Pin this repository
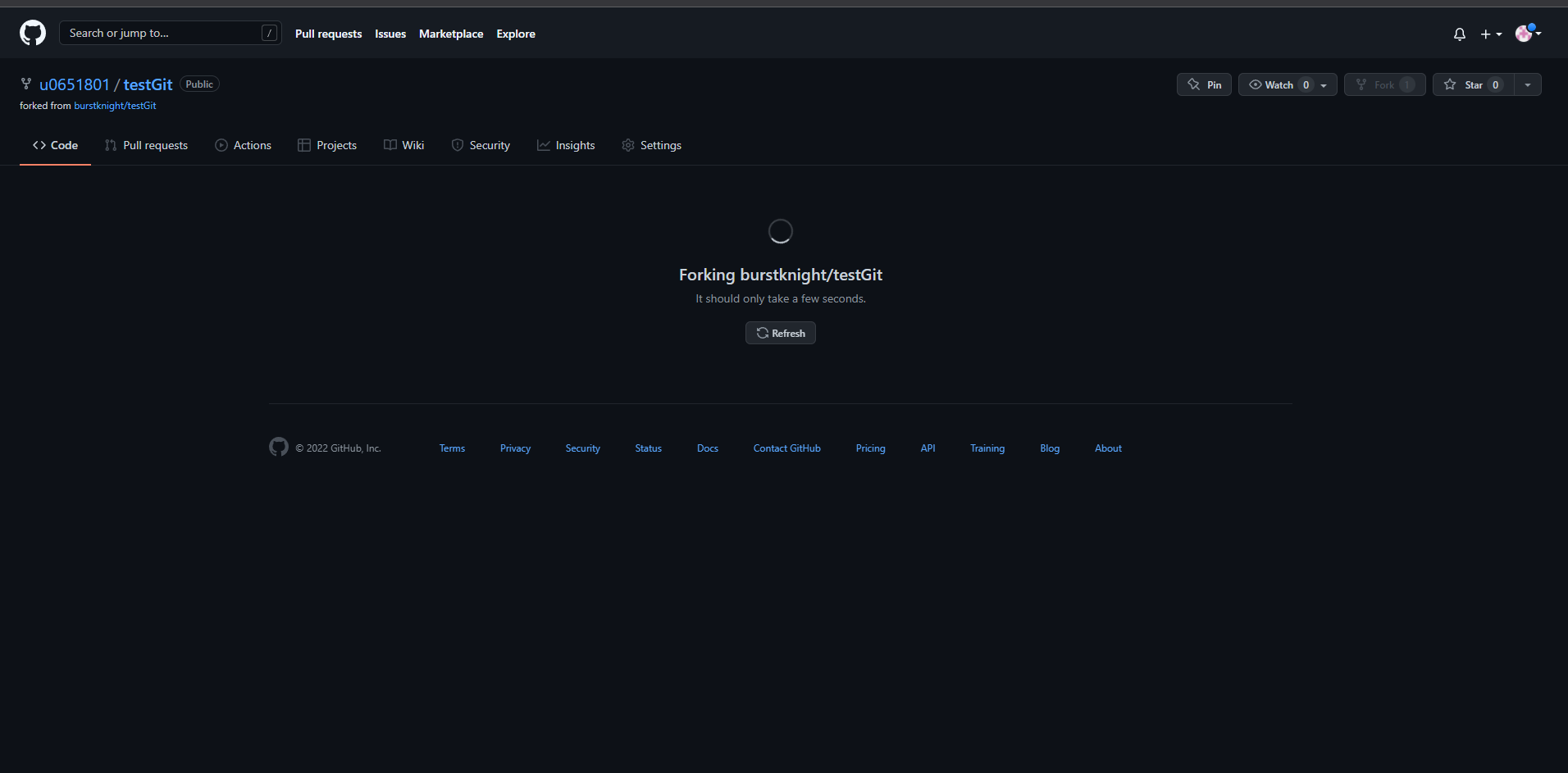 (x=1204, y=84)
